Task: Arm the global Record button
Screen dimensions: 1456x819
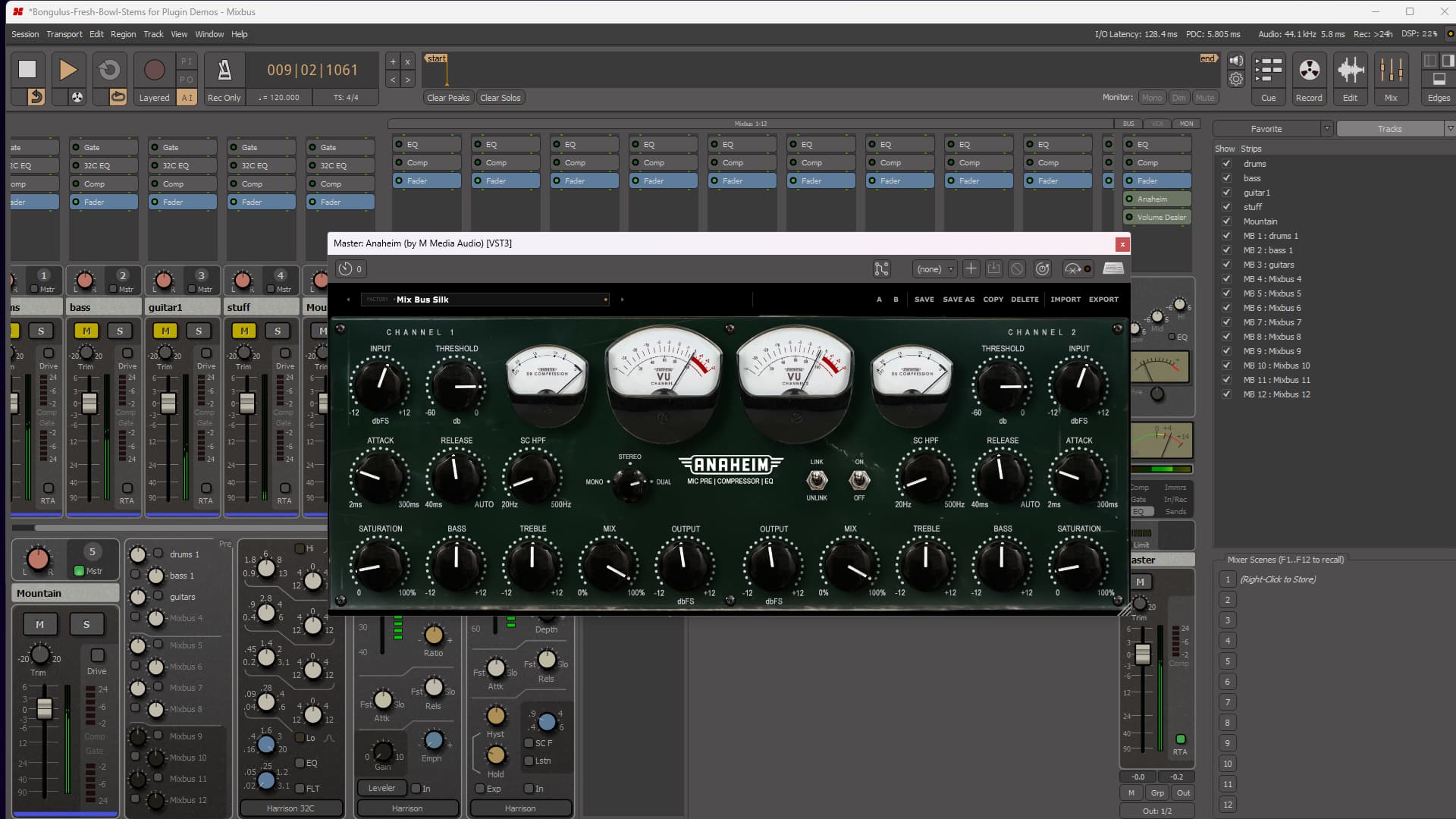Action: [x=154, y=70]
